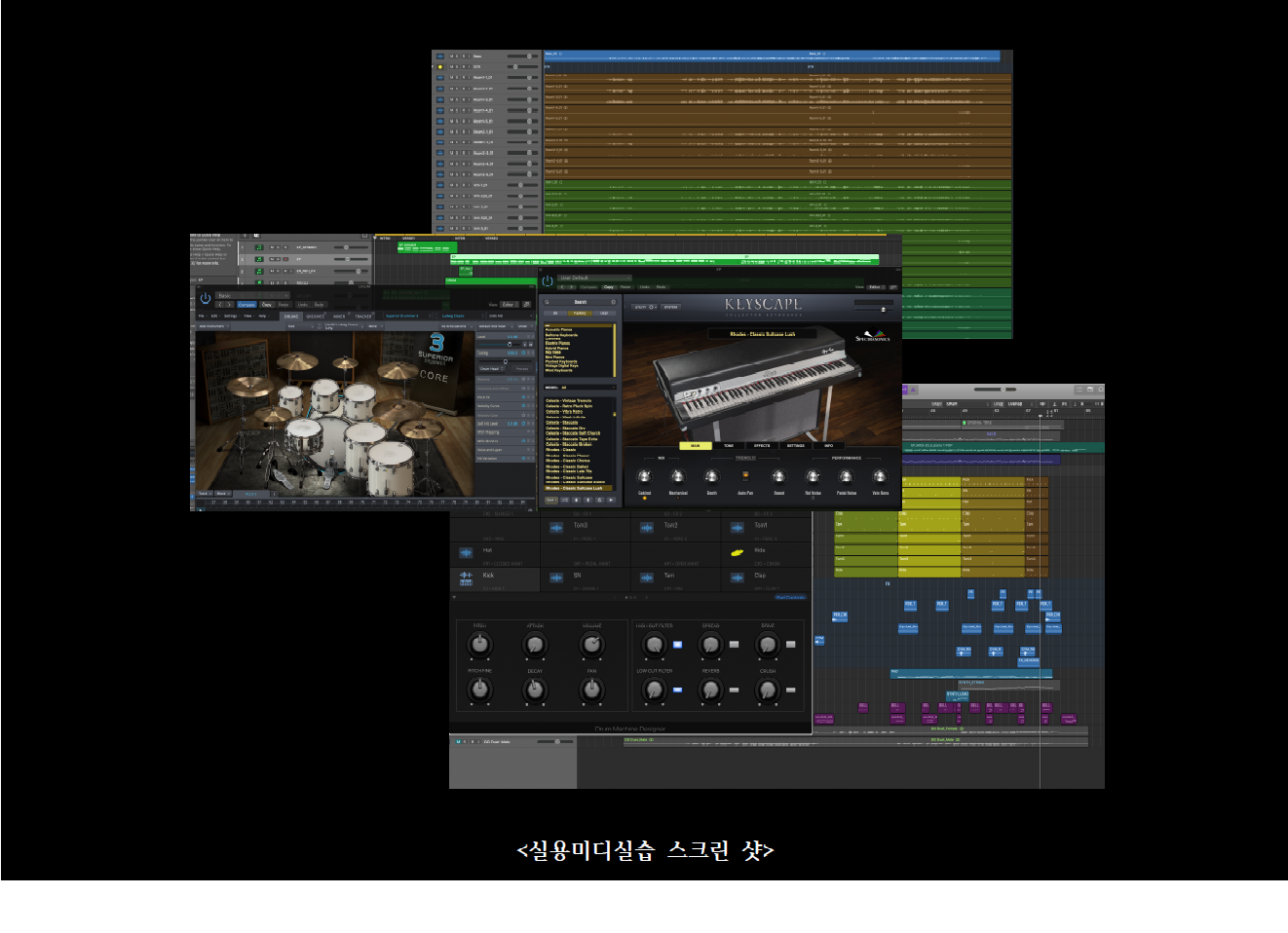Viewport: 1288px width, 933px height.
Task: Click Preview button in Superior Drummer
Action: pos(522,368)
